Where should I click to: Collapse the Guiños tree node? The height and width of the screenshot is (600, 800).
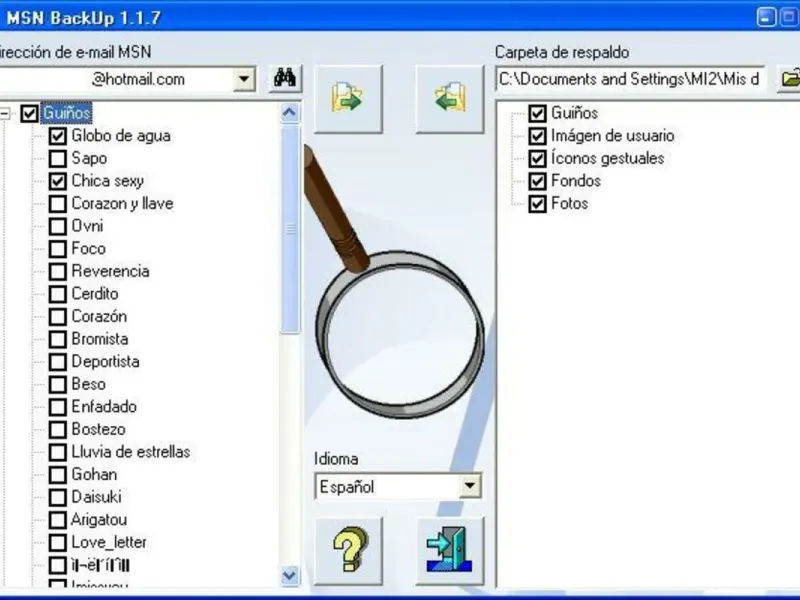click(x=5, y=113)
